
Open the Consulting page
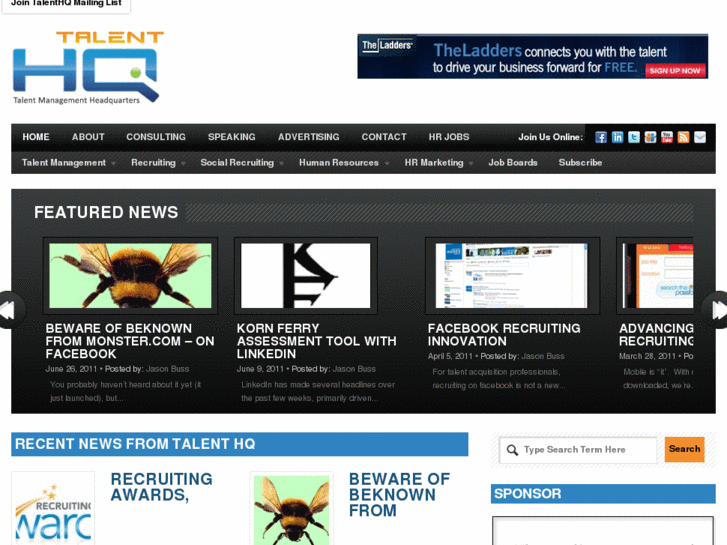(x=156, y=137)
